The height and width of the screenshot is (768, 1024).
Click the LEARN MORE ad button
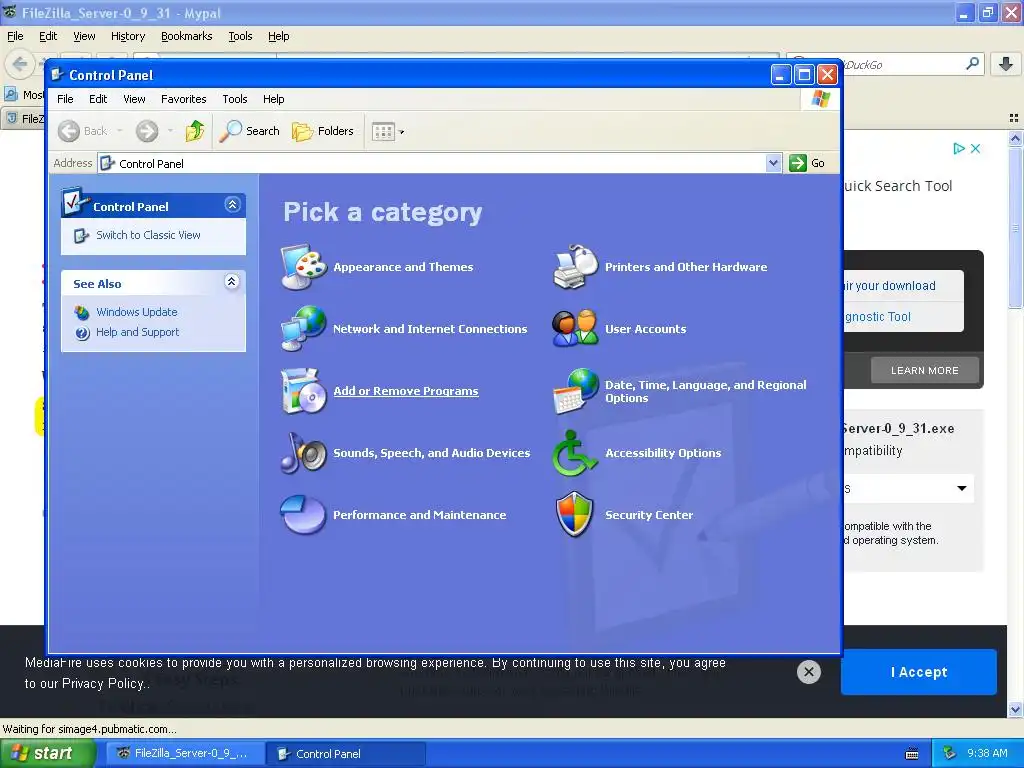coord(925,370)
